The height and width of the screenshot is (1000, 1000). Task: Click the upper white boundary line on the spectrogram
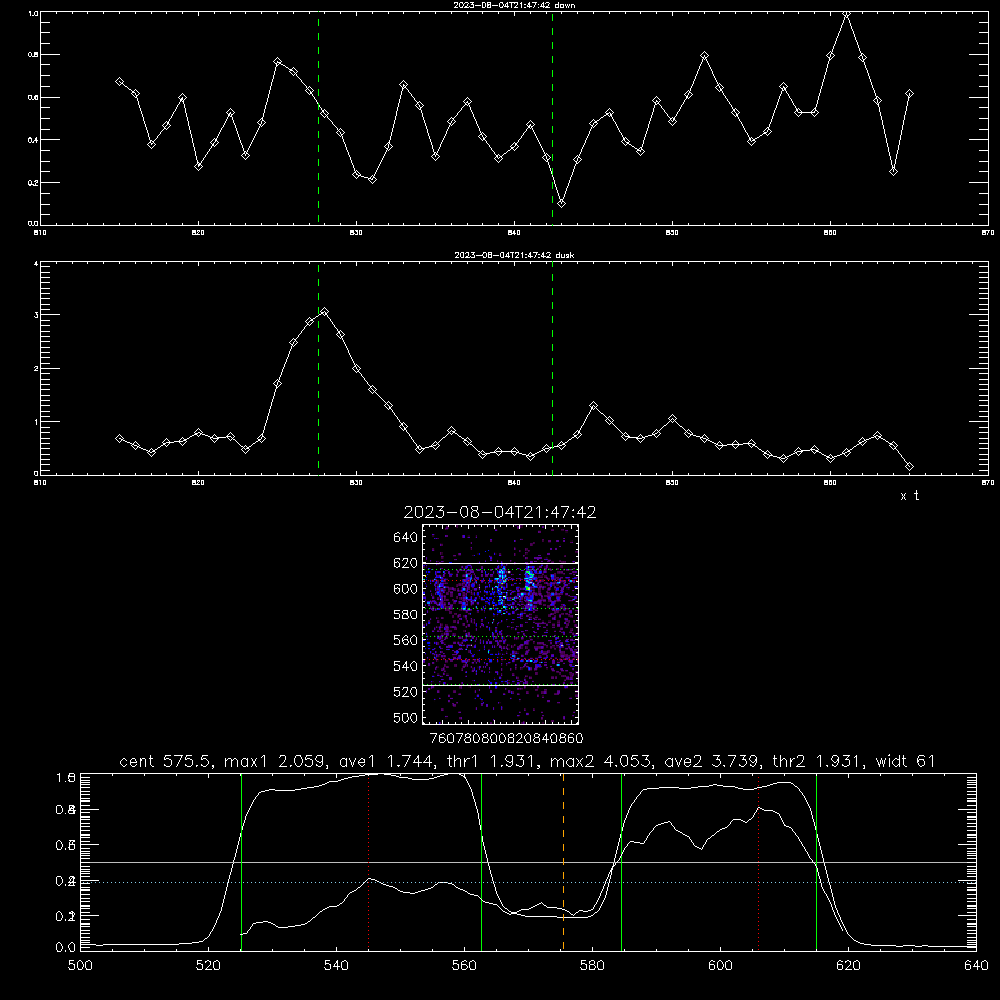(x=501, y=563)
